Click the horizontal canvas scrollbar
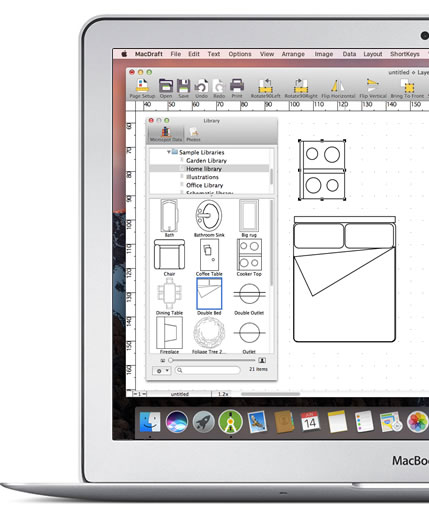 270,394
